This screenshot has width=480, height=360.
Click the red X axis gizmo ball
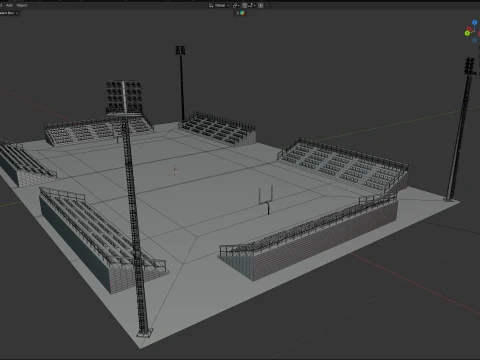[x=469, y=29]
